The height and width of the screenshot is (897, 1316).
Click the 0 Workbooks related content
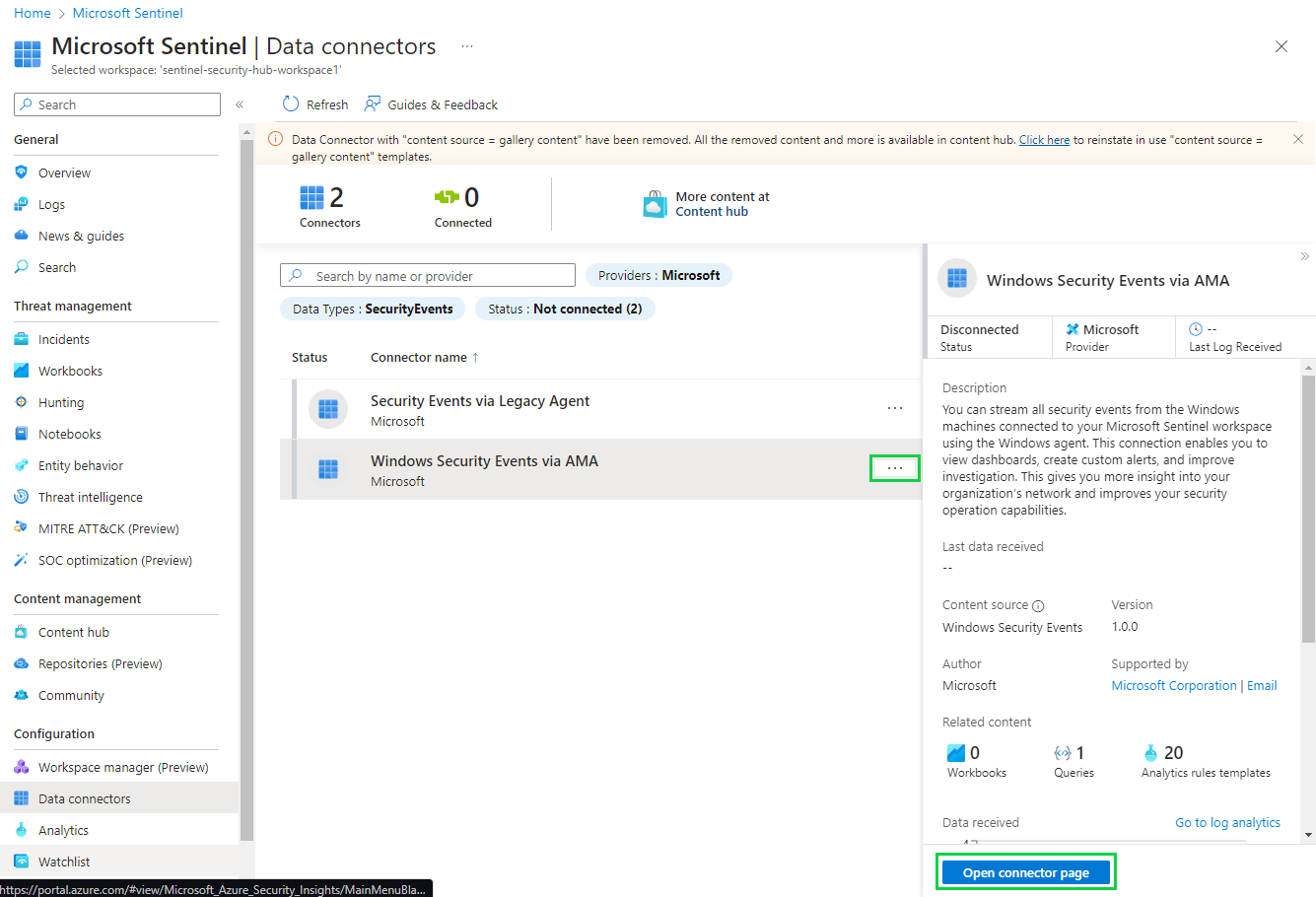[x=976, y=761]
